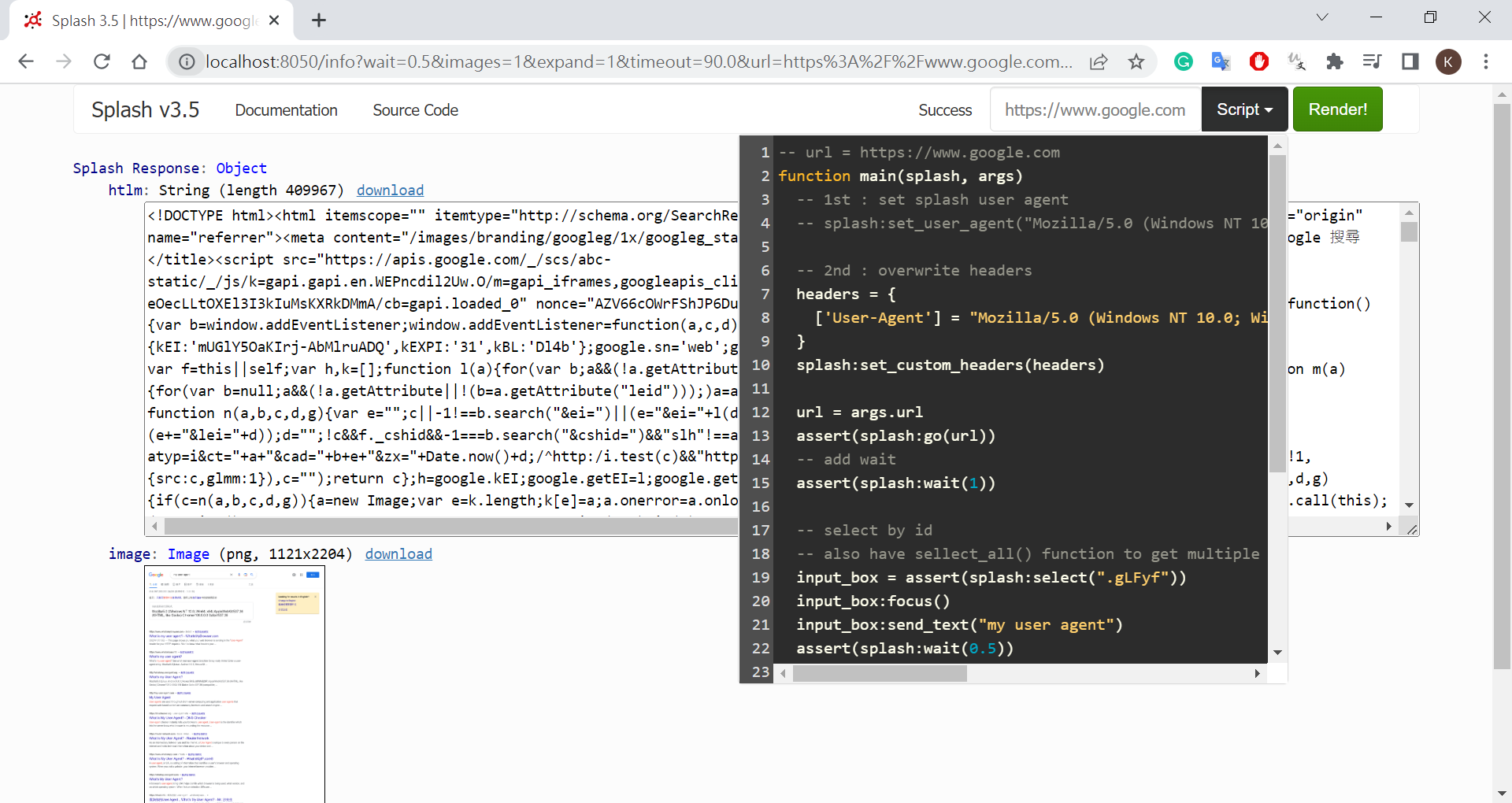Image resolution: width=1512 pixels, height=803 pixels.
Task: Open the Extensions puzzle menu
Action: click(x=1334, y=61)
